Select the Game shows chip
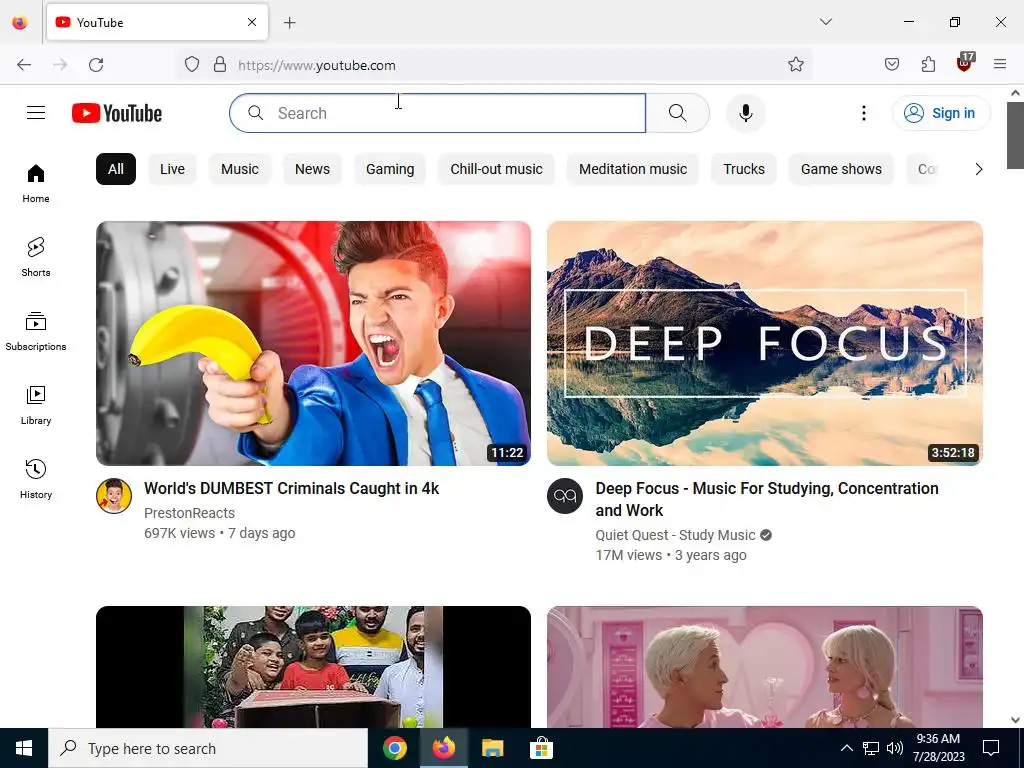 [x=841, y=169]
